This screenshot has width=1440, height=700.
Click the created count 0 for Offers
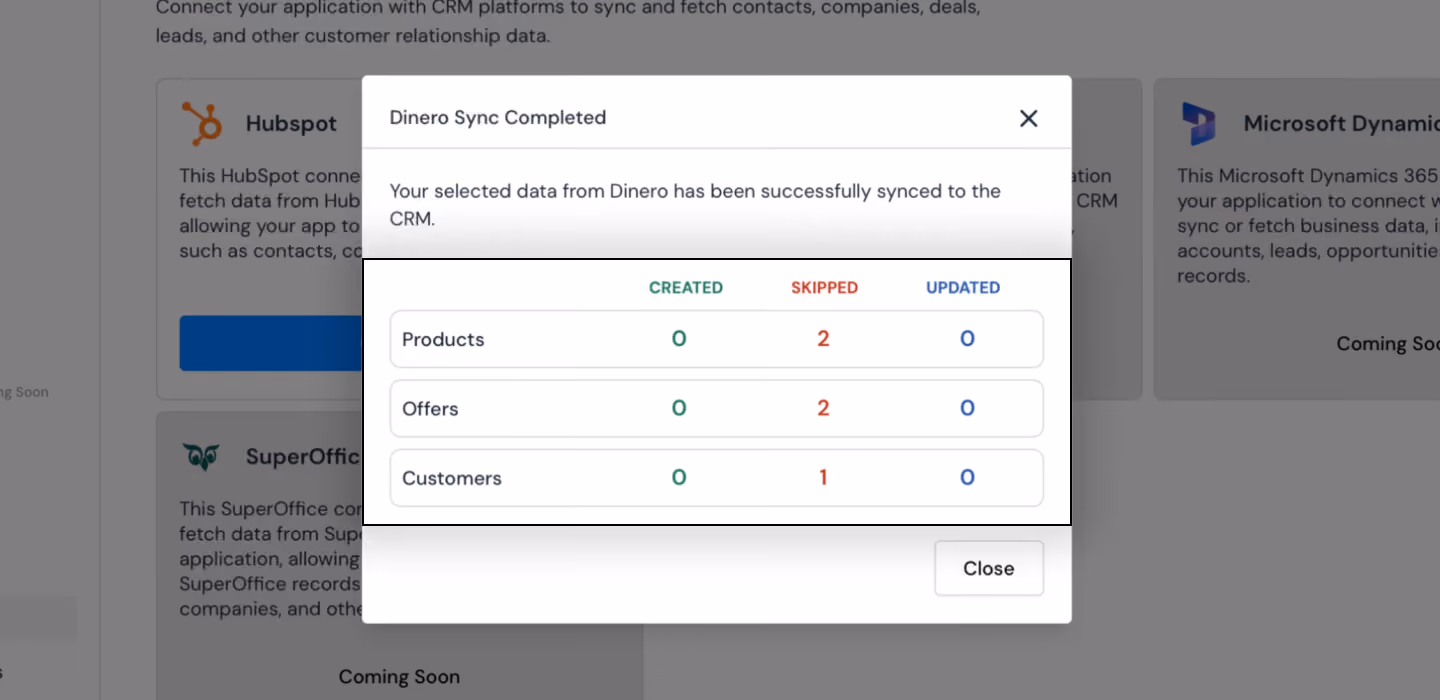679,408
